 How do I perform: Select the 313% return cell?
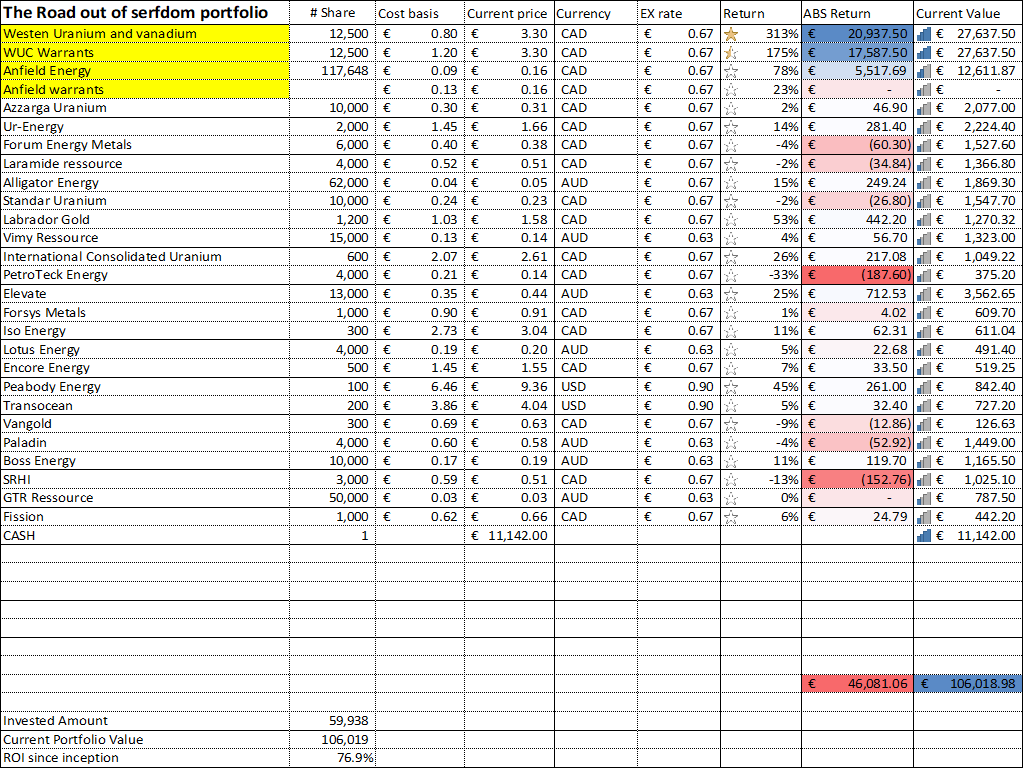pos(761,34)
